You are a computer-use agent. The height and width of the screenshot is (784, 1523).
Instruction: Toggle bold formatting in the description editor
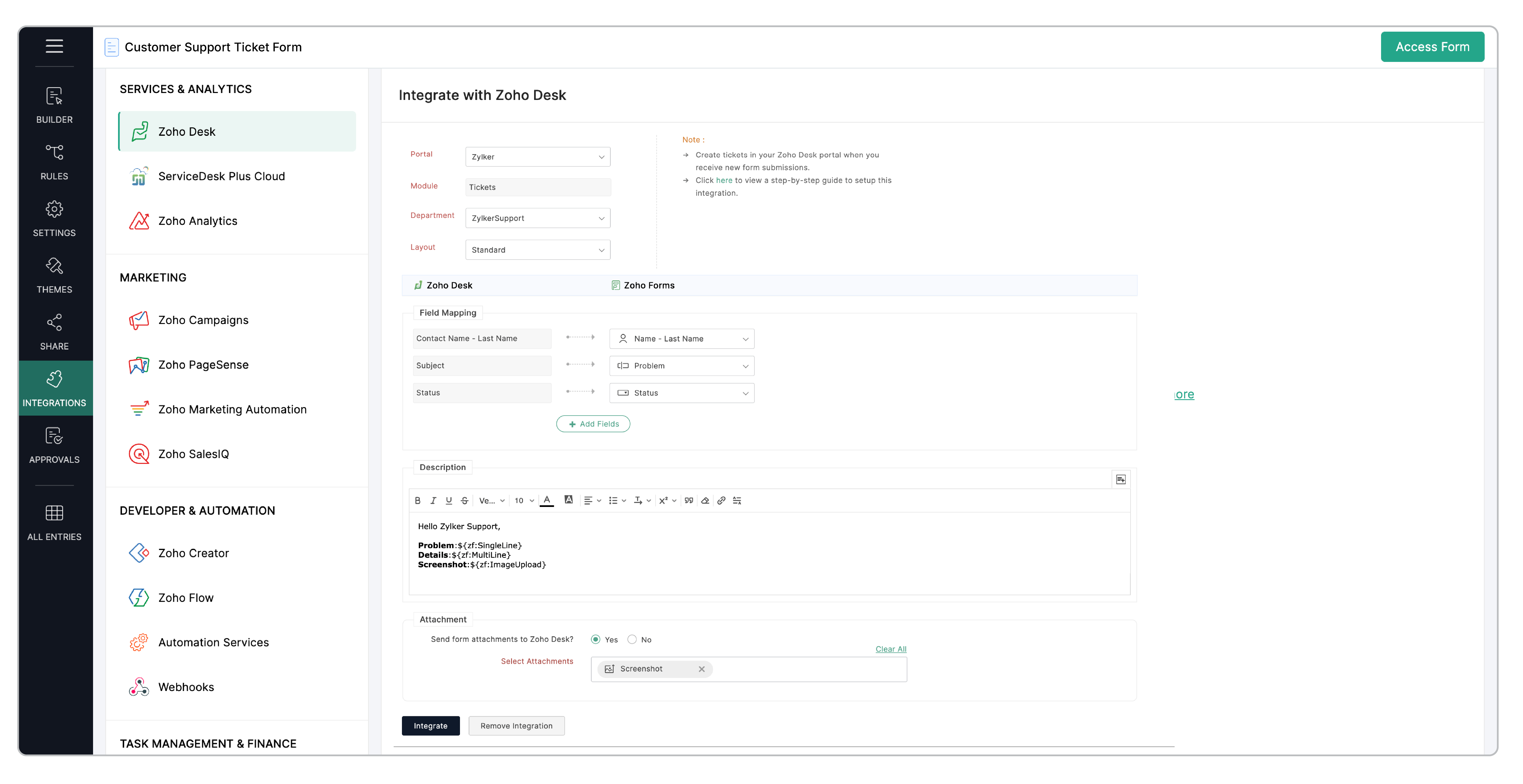[418, 501]
